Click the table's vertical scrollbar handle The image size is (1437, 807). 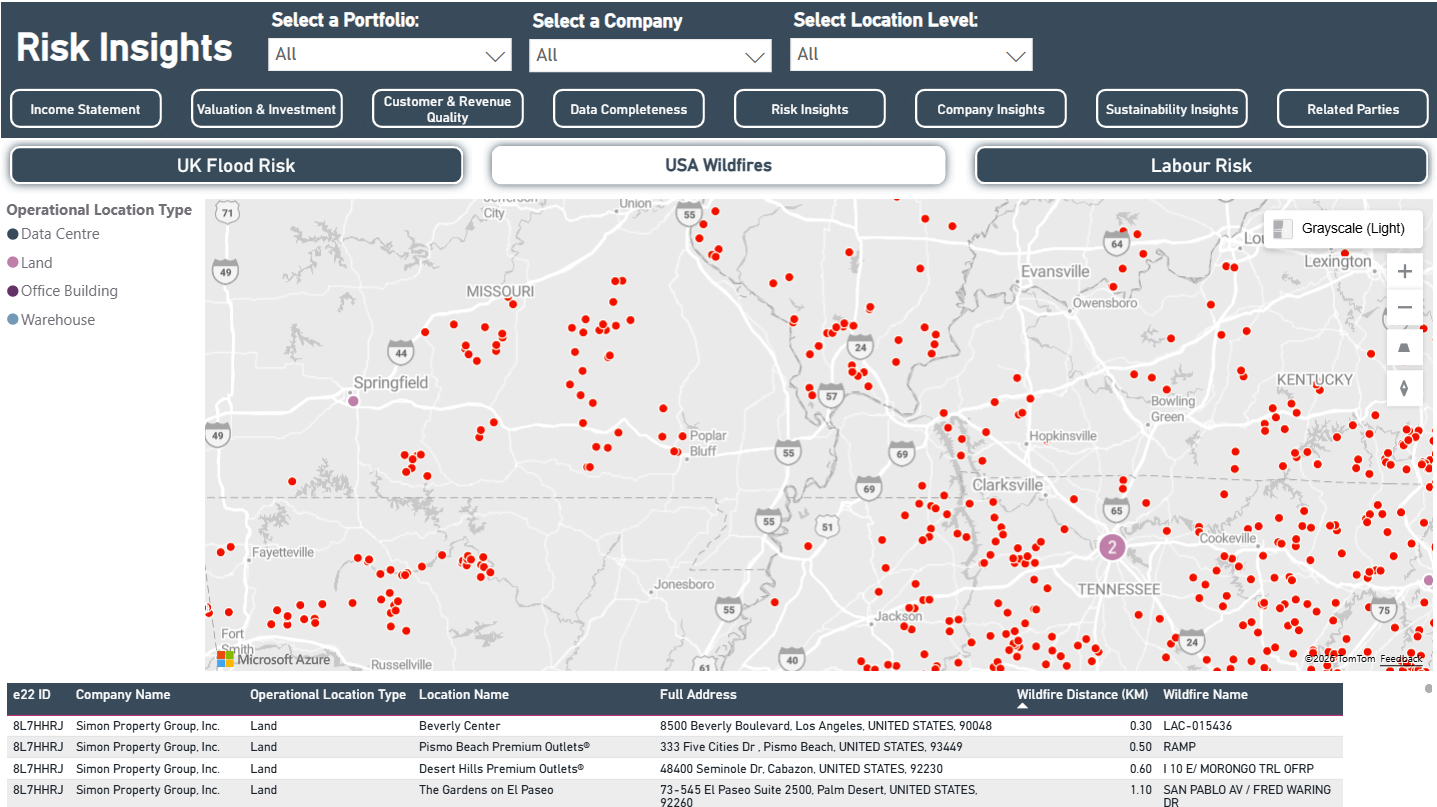(1428, 688)
